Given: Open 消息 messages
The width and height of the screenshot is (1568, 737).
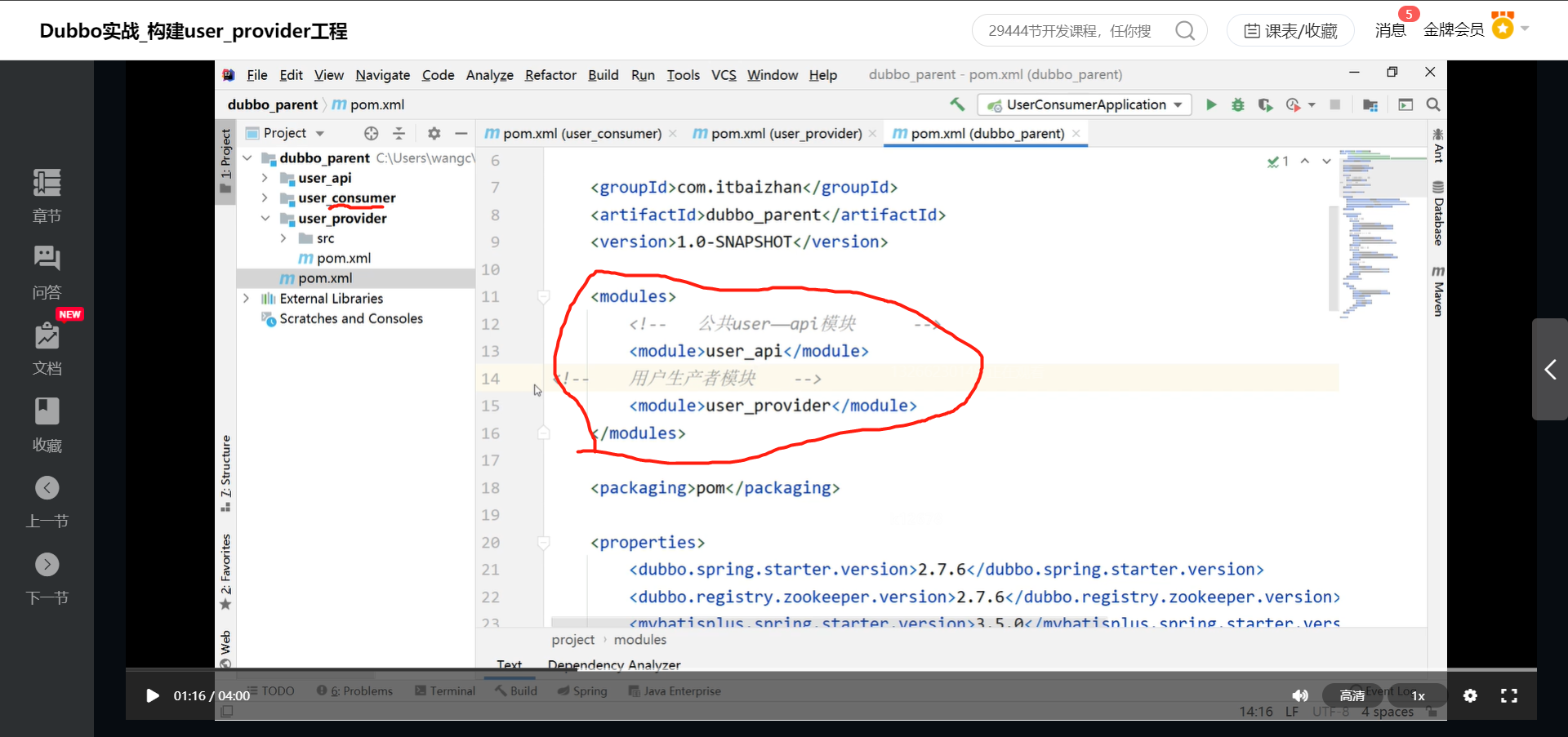Looking at the screenshot, I should tap(1390, 30).
